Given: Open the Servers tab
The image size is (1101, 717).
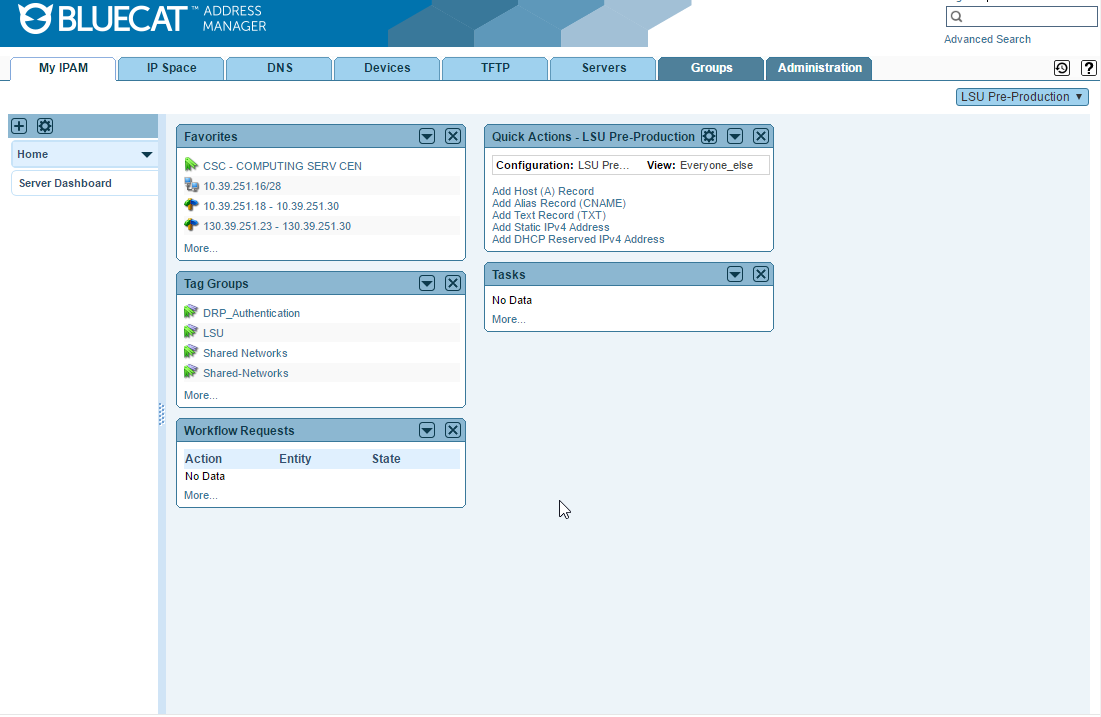Looking at the screenshot, I should 604,68.
